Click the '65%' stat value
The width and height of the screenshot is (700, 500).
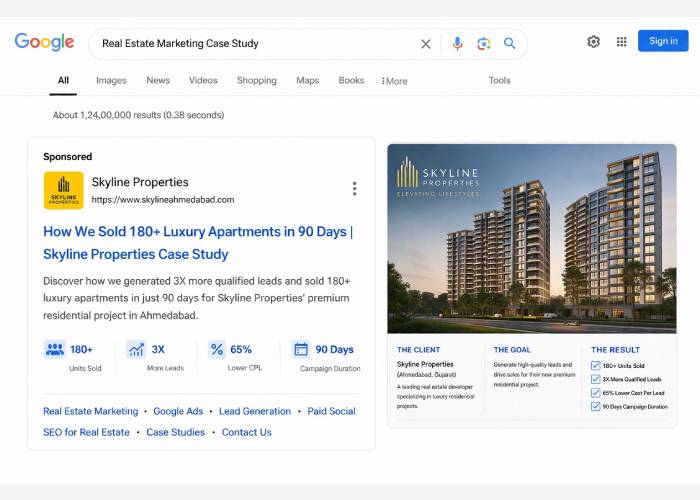[241, 350]
